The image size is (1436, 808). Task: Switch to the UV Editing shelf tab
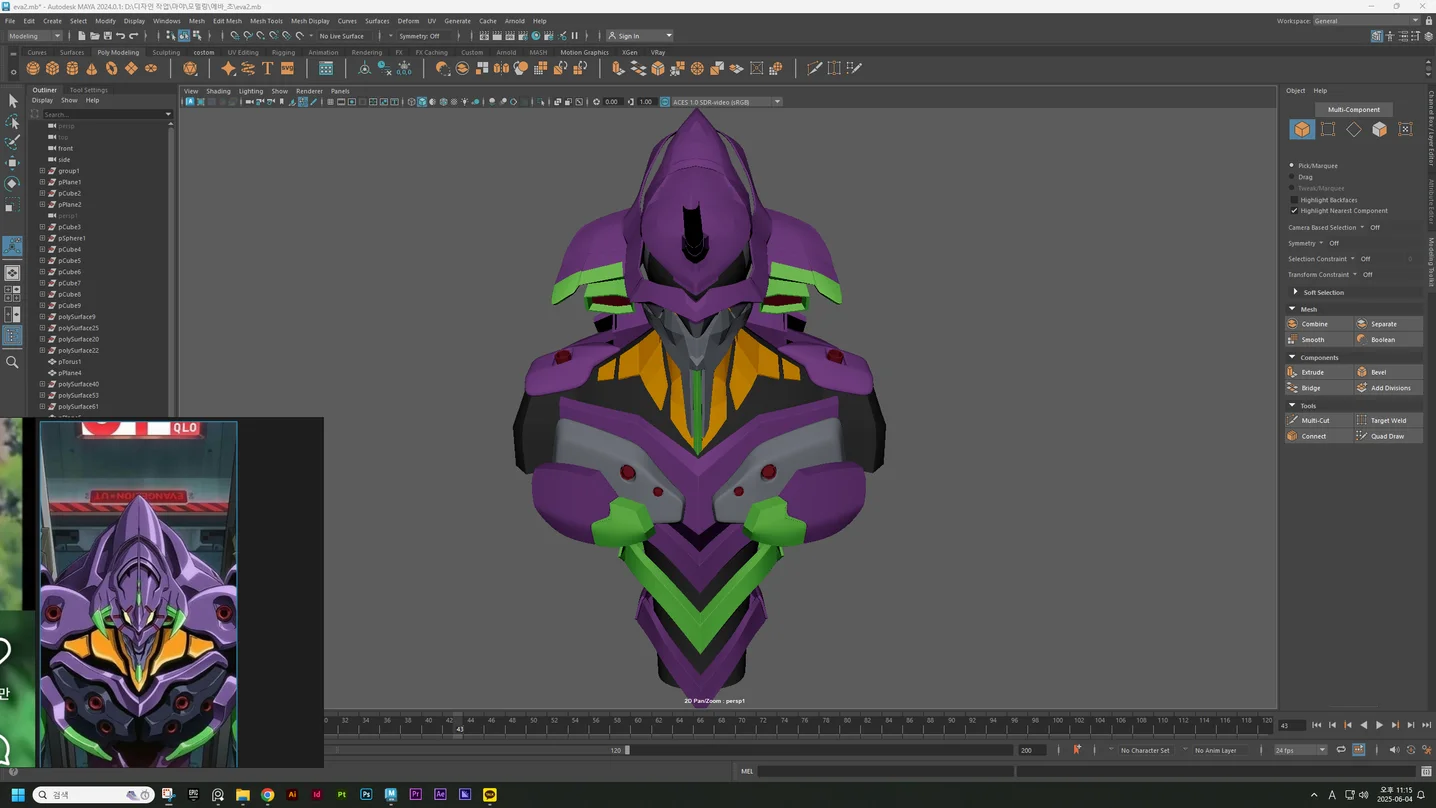pos(243,52)
